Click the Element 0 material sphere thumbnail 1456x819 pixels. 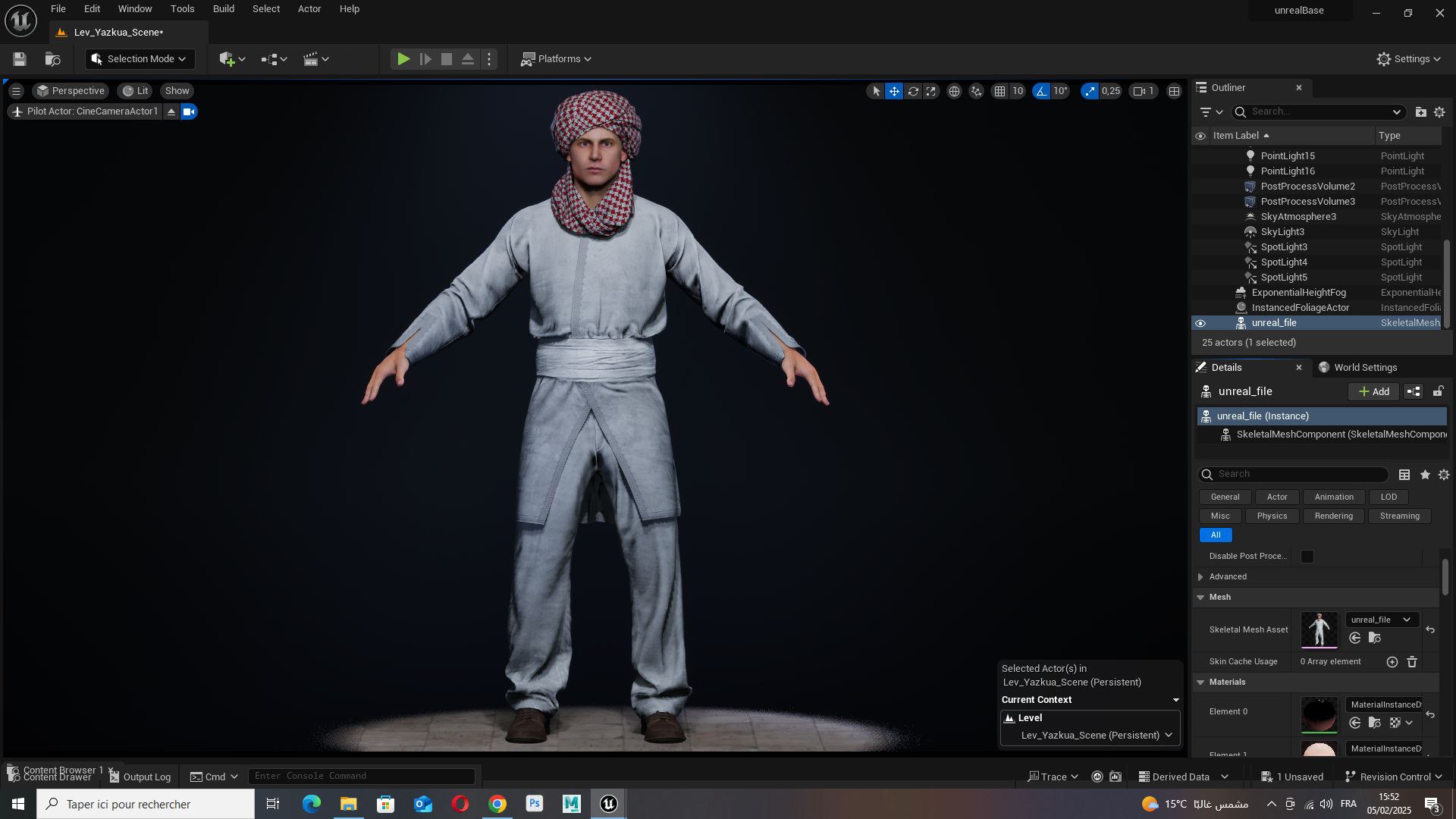pyautogui.click(x=1319, y=715)
